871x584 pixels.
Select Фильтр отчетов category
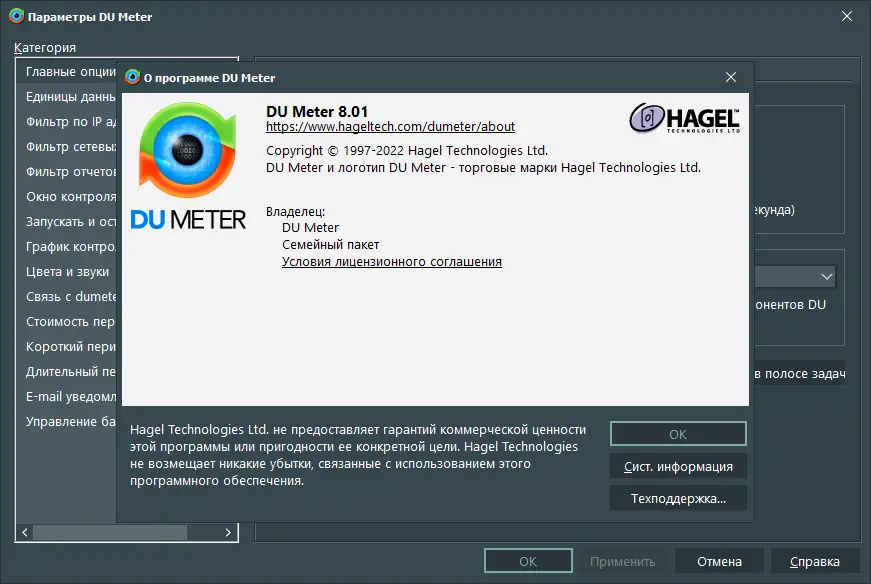67,172
